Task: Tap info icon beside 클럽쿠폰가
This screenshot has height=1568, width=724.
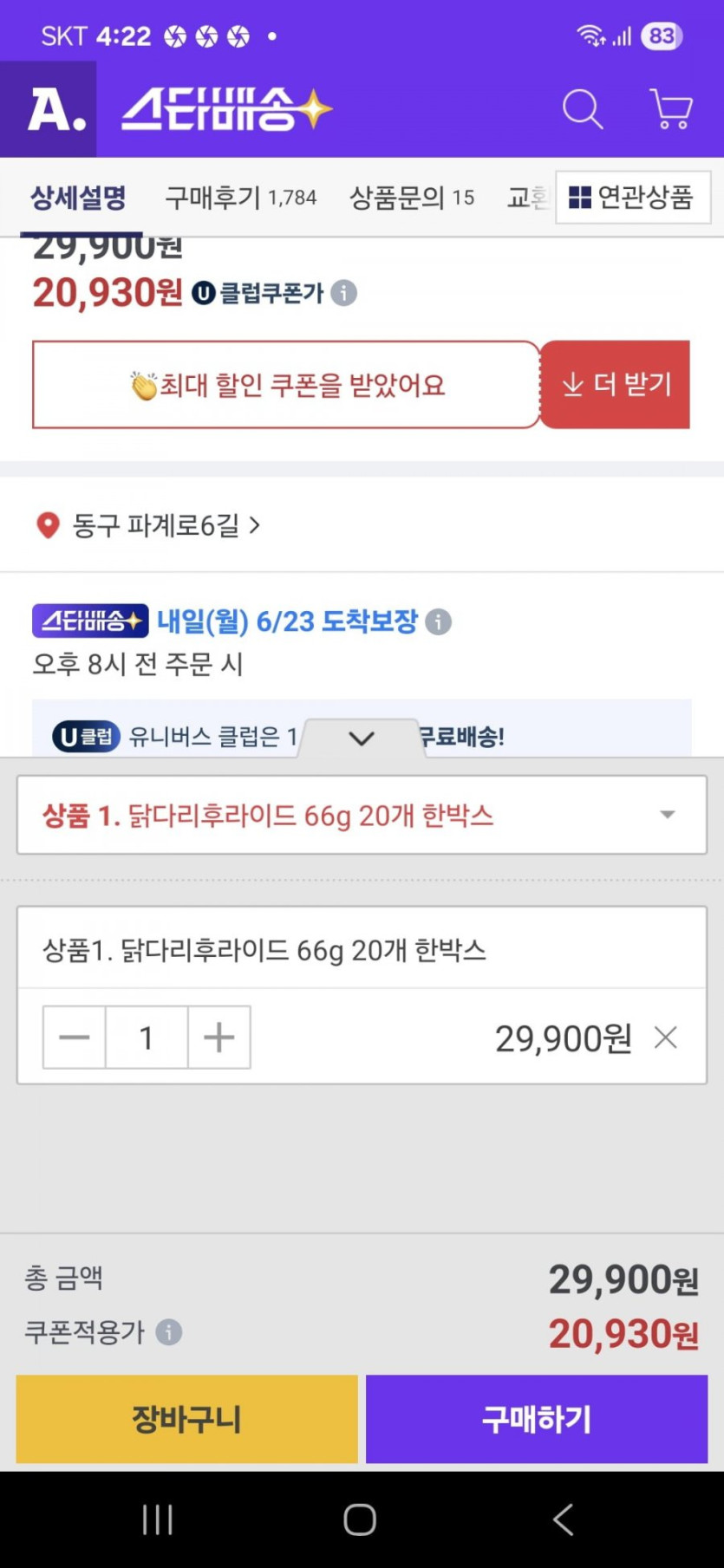Action: point(344,293)
